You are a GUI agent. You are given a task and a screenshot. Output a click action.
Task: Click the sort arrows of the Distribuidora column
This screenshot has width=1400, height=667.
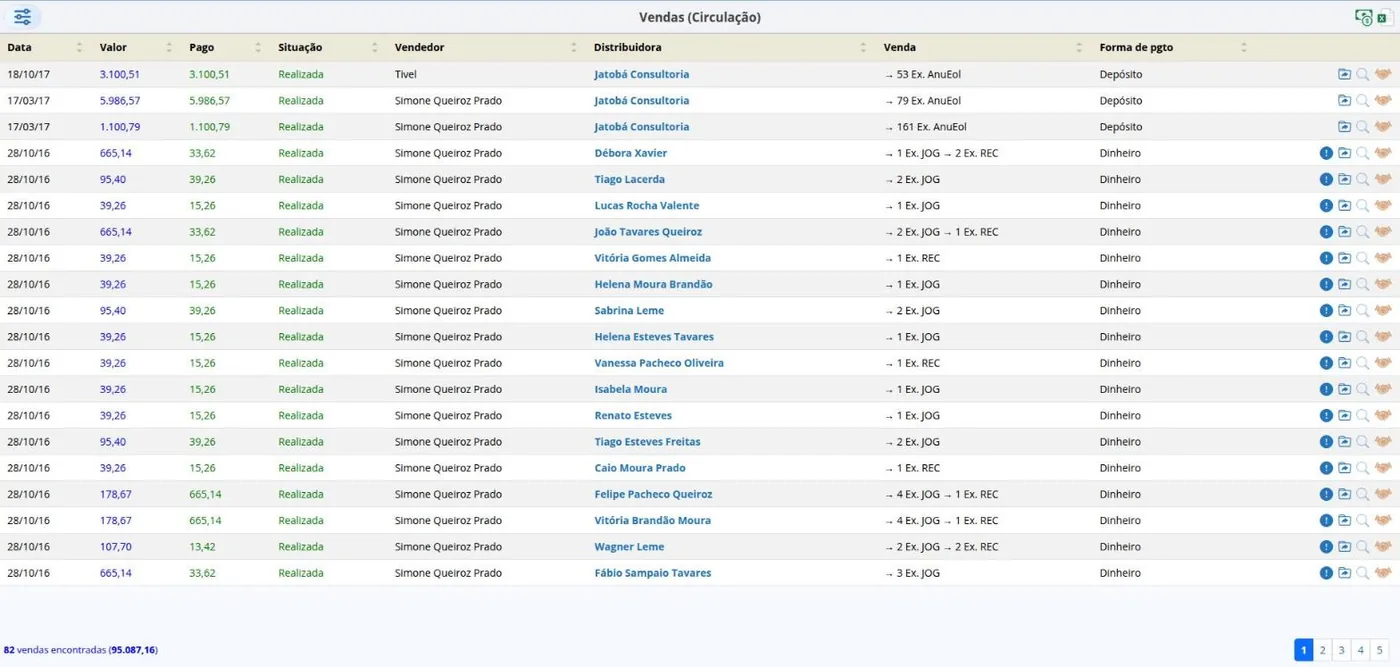(x=864, y=47)
